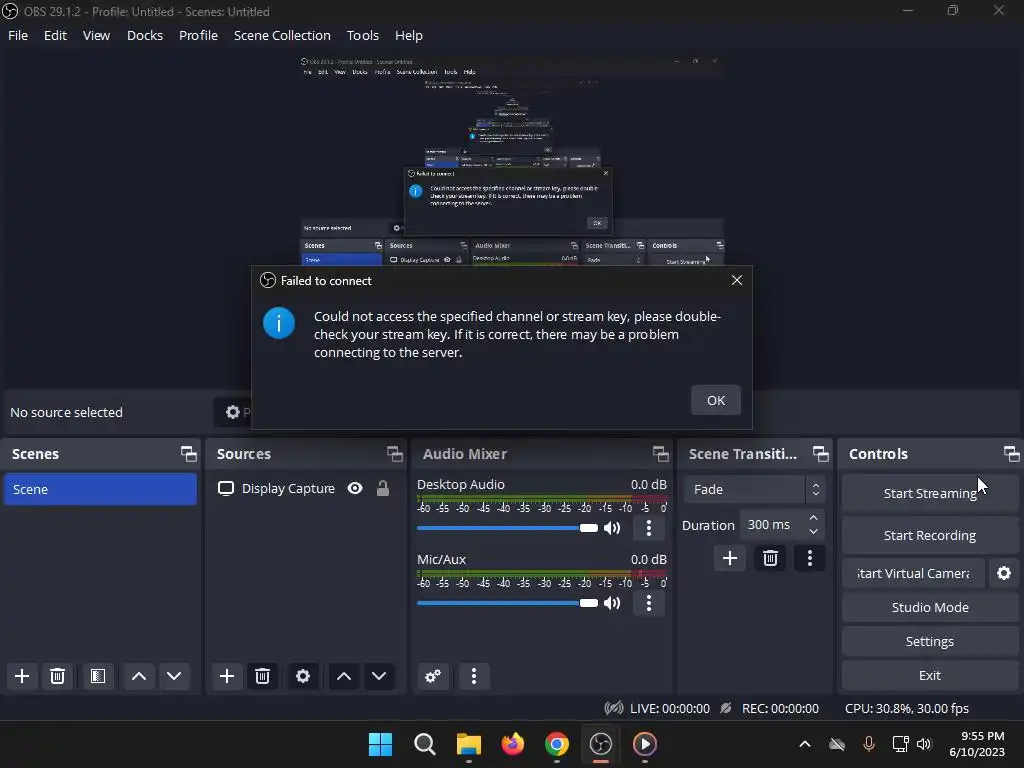Adjust the Mic/Aux volume slider
Screen dimensions: 1024x768
507,603
